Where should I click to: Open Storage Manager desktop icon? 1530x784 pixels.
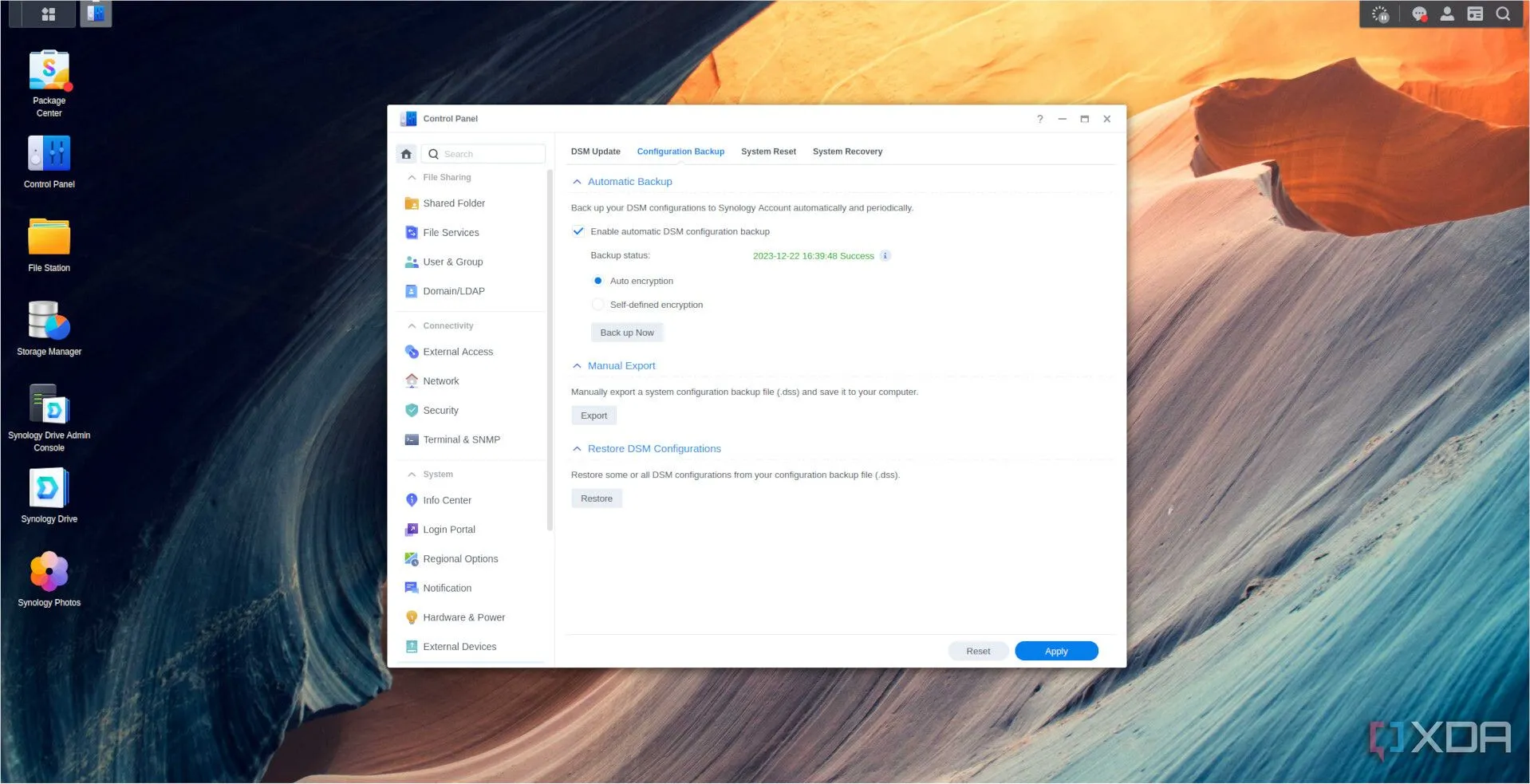[x=49, y=329]
